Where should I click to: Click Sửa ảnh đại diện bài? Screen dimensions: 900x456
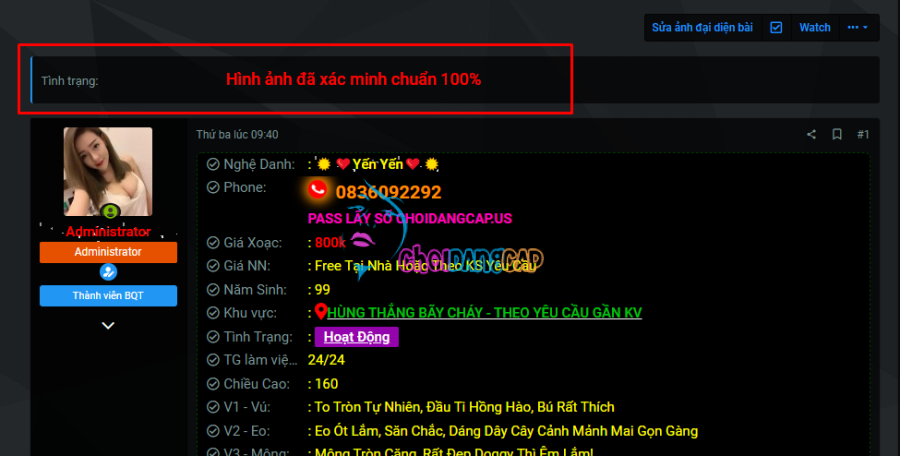pos(702,28)
